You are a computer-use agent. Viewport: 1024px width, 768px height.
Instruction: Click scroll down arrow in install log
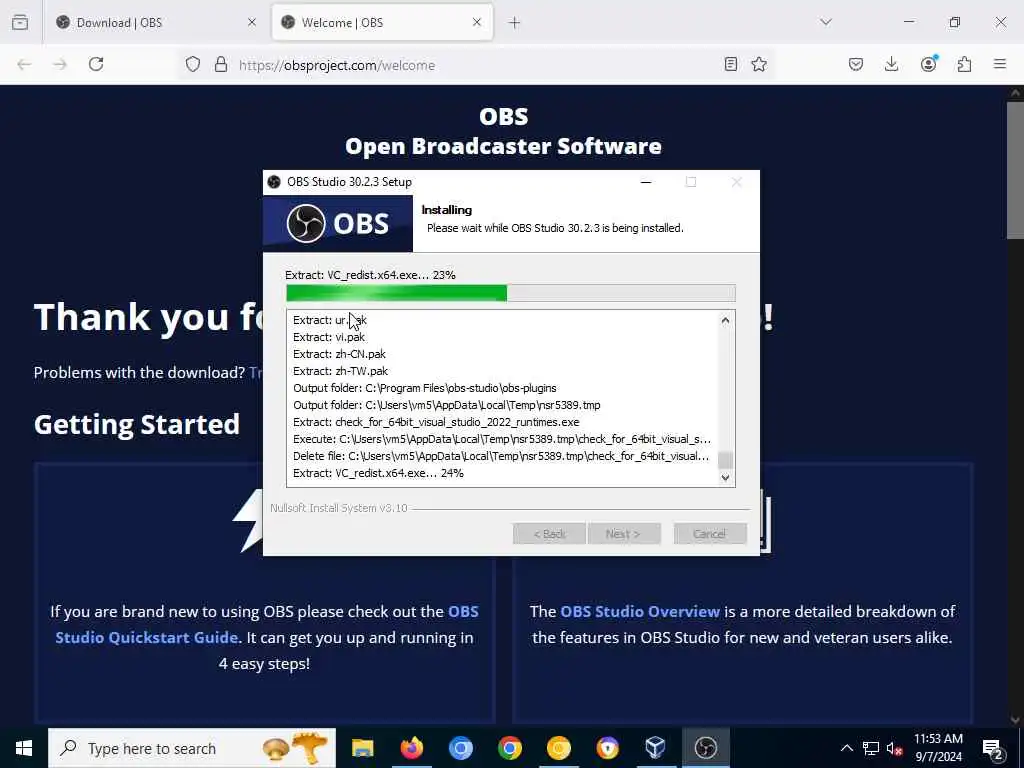[725, 477]
